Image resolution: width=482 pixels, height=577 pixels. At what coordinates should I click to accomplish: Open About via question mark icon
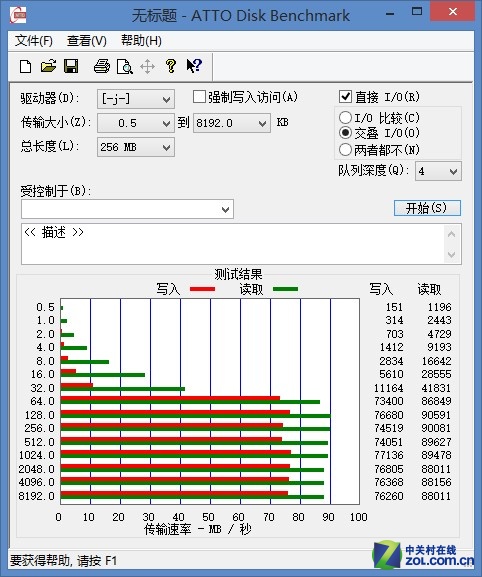[170, 66]
